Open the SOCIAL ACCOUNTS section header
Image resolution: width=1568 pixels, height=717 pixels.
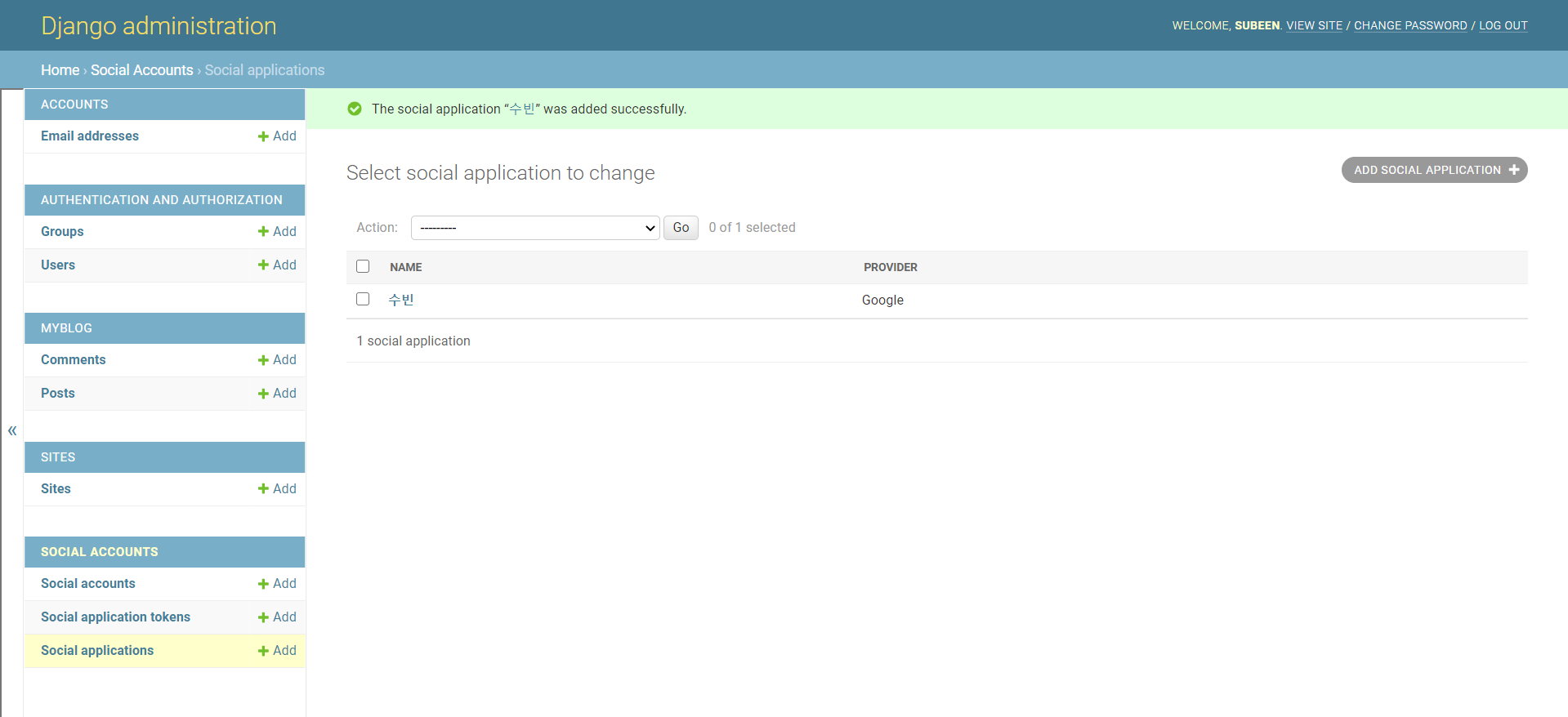(x=100, y=552)
